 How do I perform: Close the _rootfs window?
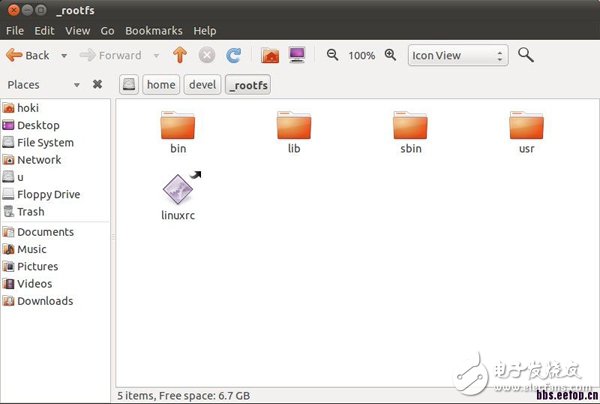click(13, 10)
